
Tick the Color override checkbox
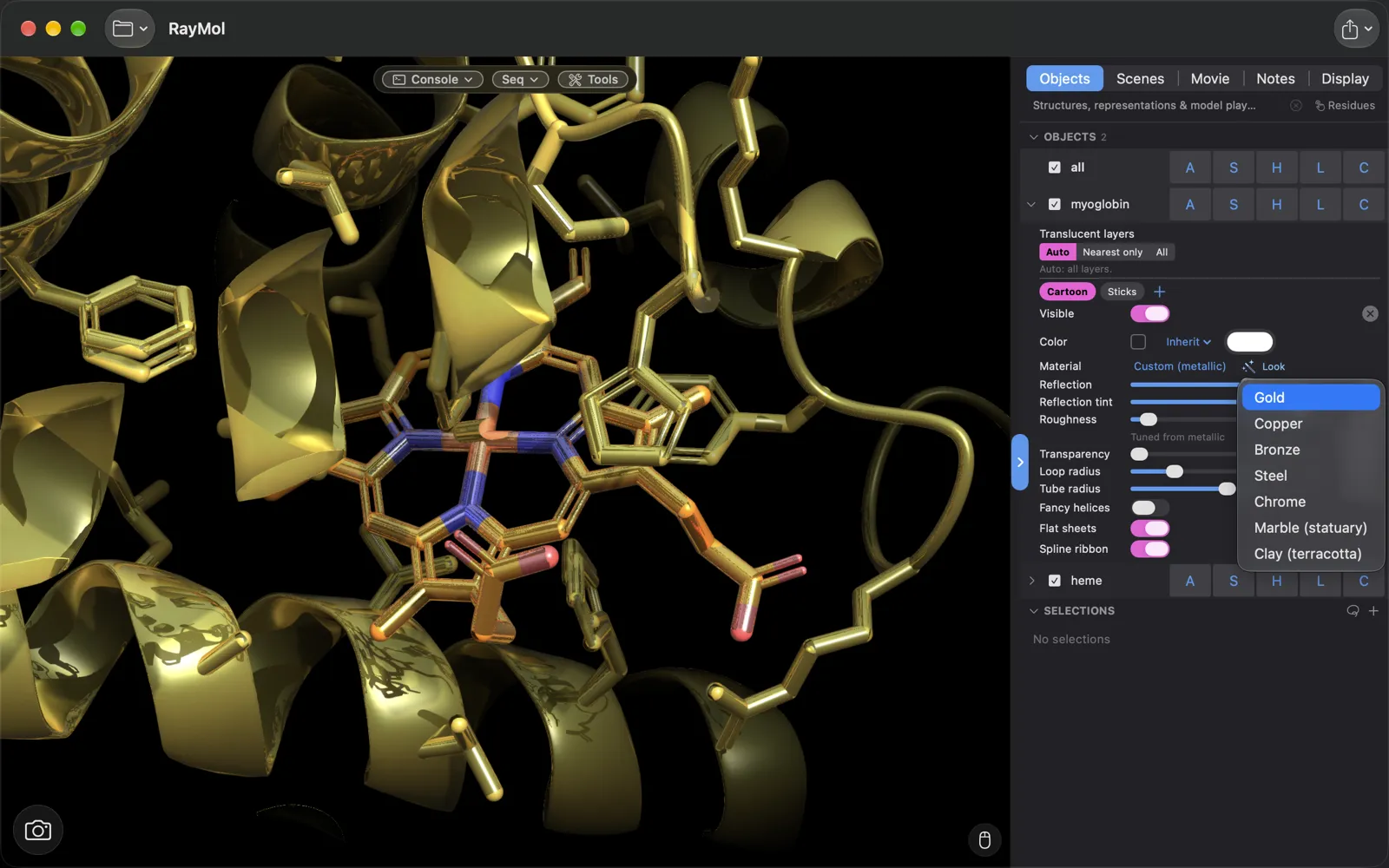[x=1138, y=342]
